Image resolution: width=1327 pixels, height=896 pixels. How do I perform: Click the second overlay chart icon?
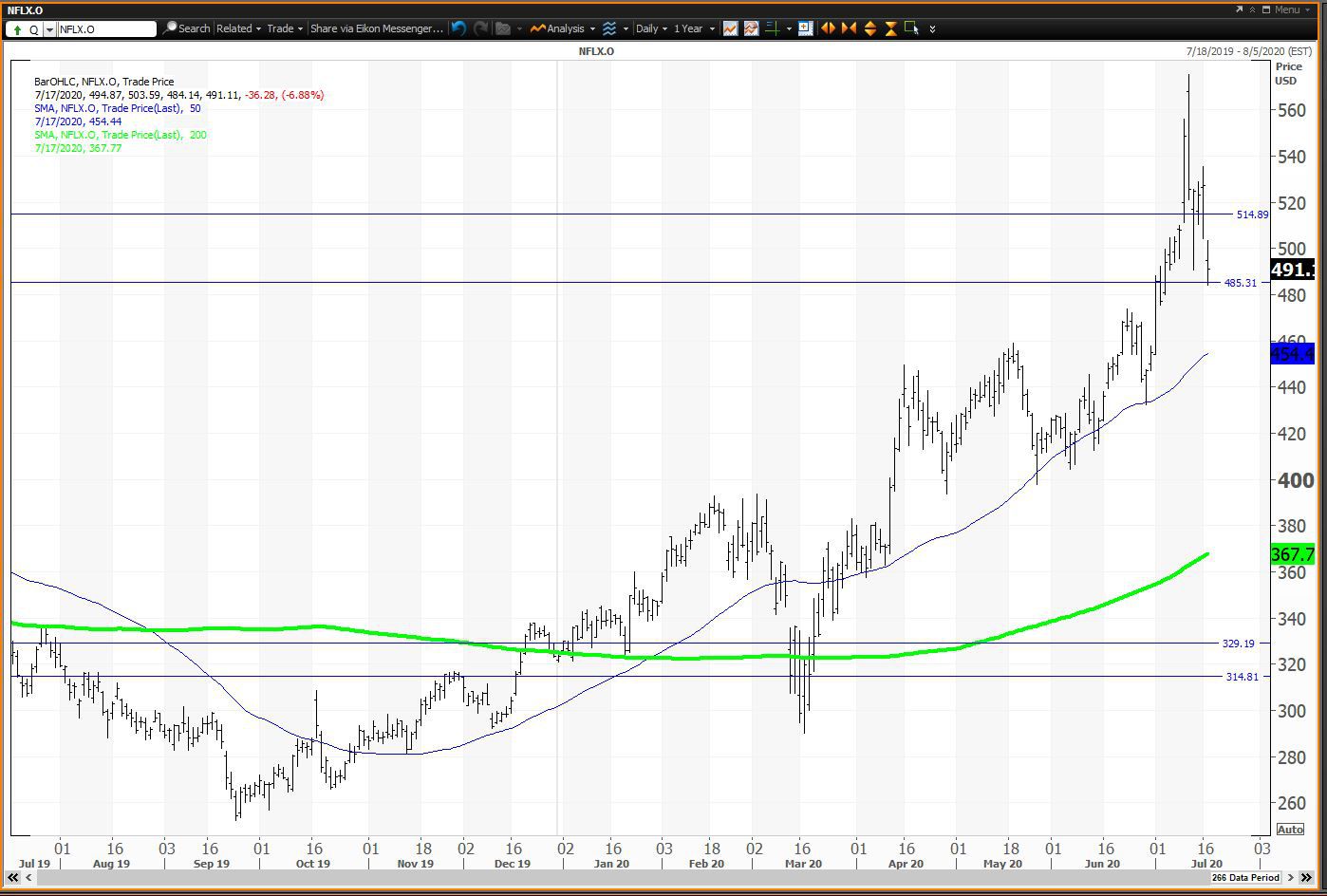pyautogui.click(x=751, y=28)
